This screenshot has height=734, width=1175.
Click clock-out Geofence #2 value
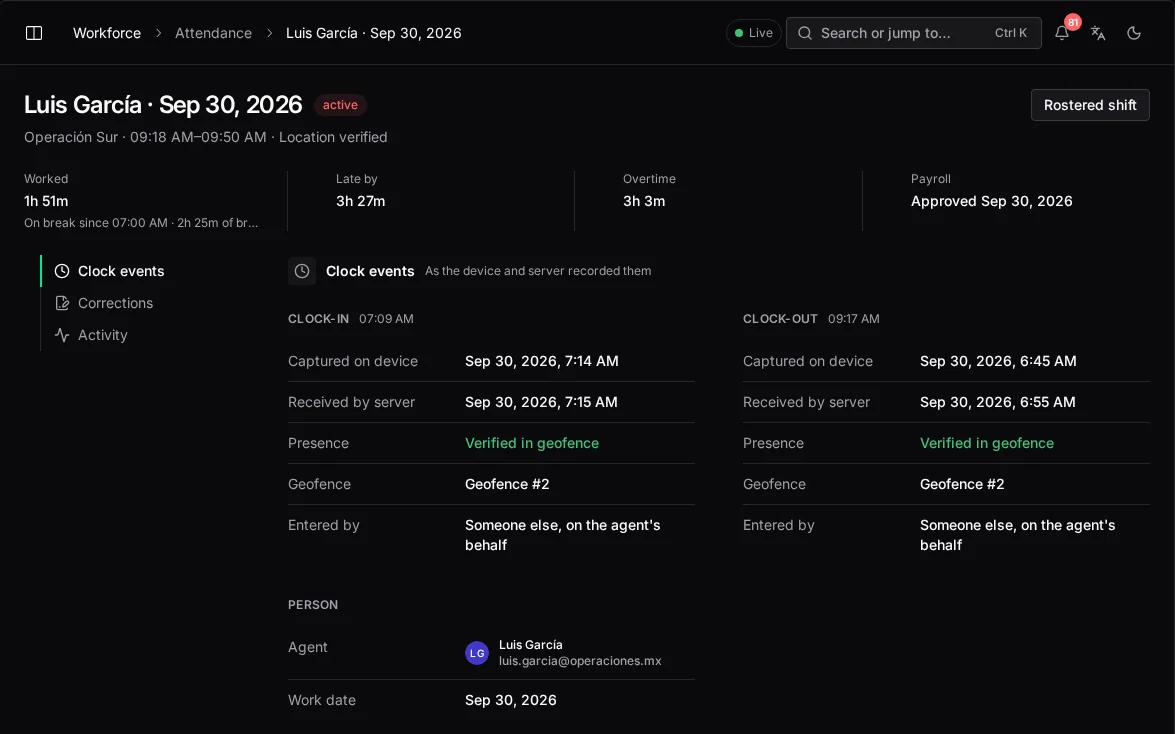click(x=962, y=484)
